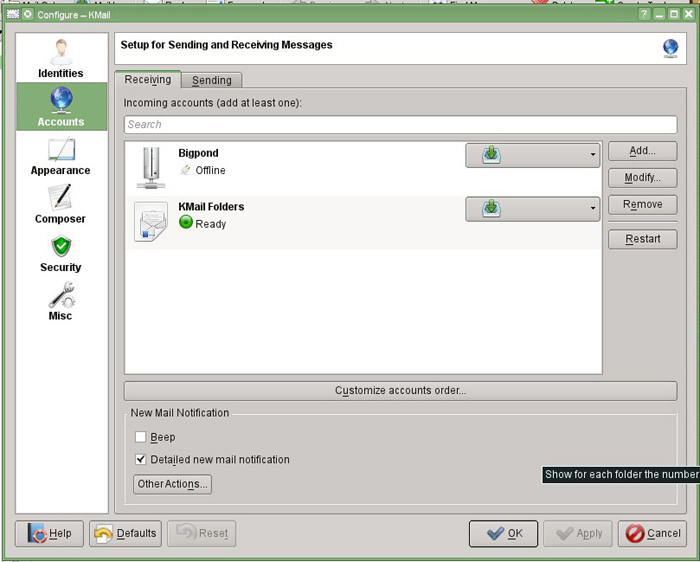
Task: Click Customize accounts order... button
Action: click(x=400, y=391)
